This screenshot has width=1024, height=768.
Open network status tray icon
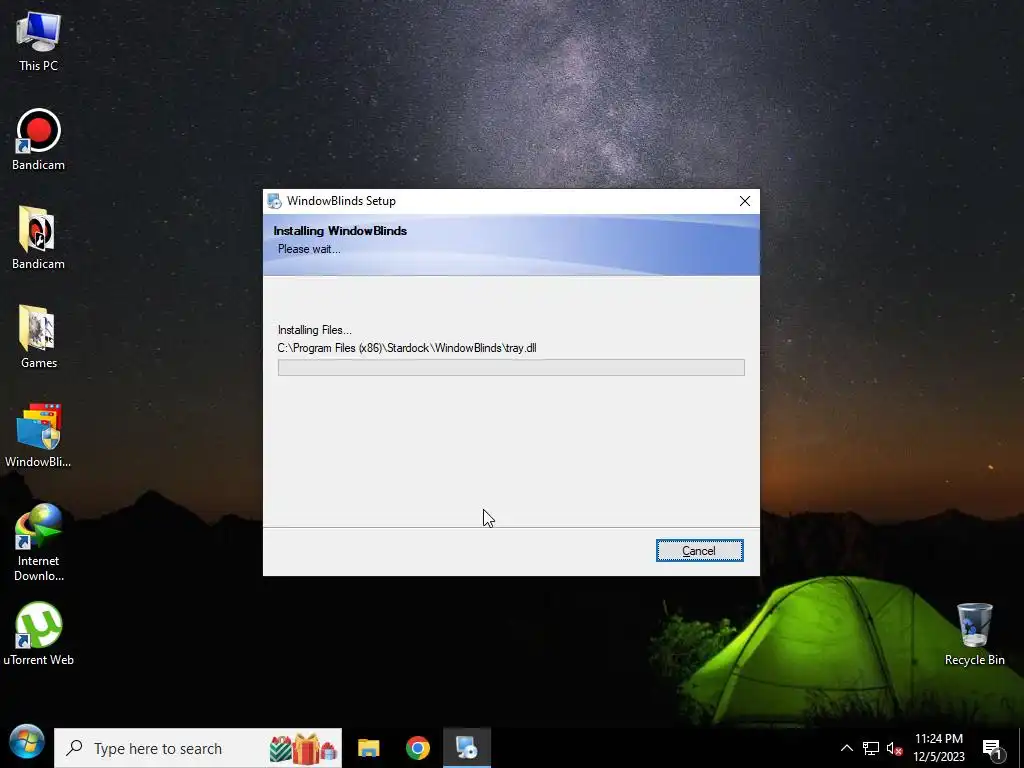(871, 748)
